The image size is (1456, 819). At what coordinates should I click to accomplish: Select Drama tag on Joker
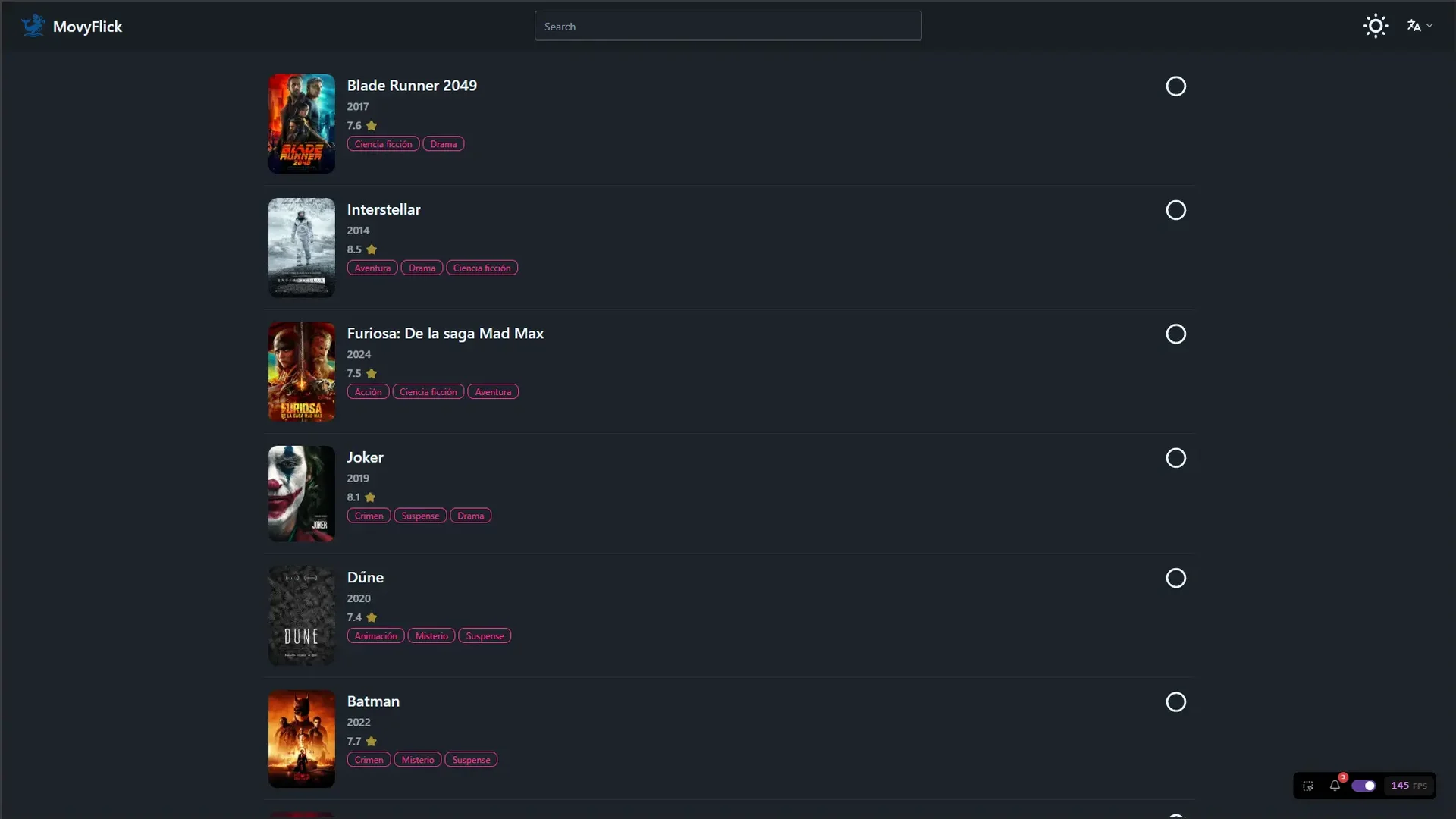pos(470,516)
